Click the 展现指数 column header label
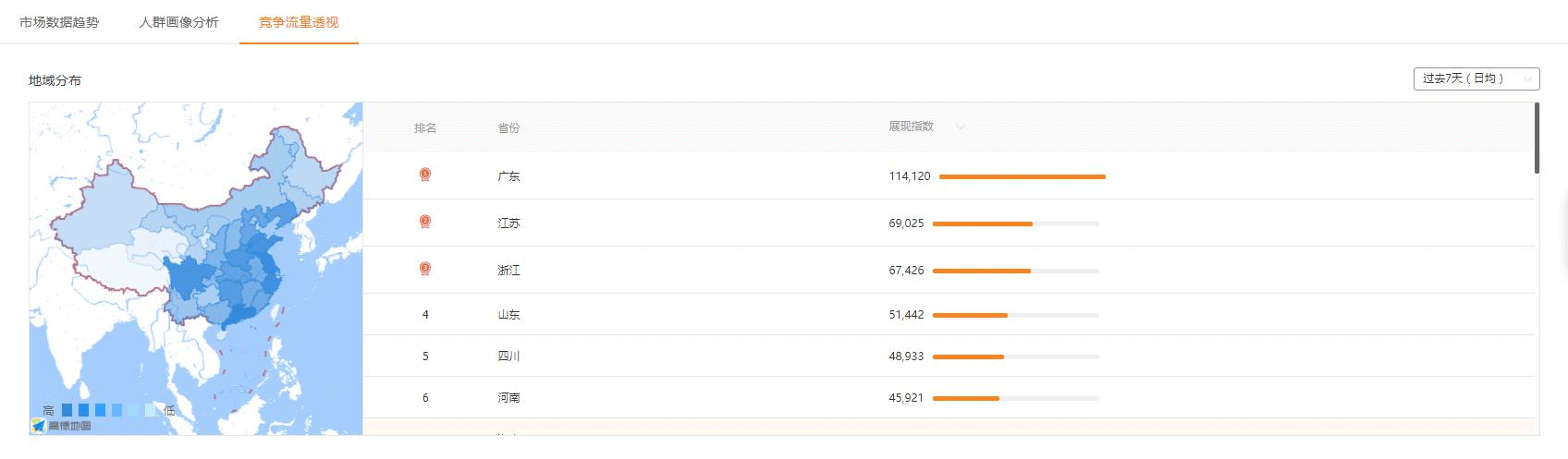The image size is (1568, 459). (911, 127)
